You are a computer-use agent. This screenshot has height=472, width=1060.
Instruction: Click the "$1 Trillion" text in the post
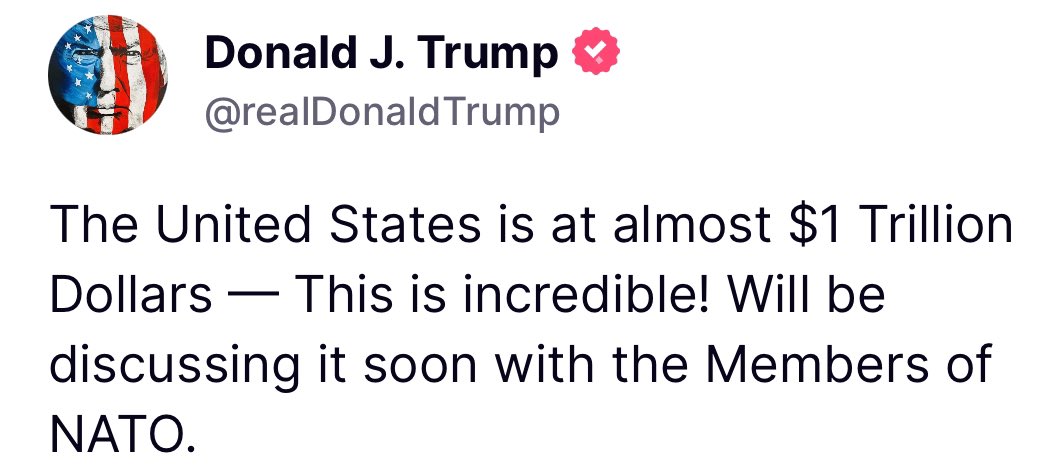pyautogui.click(x=901, y=225)
